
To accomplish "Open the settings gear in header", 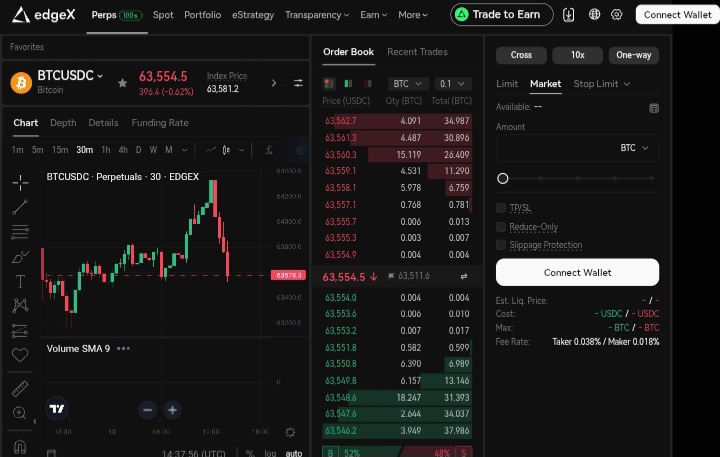I will point(616,15).
